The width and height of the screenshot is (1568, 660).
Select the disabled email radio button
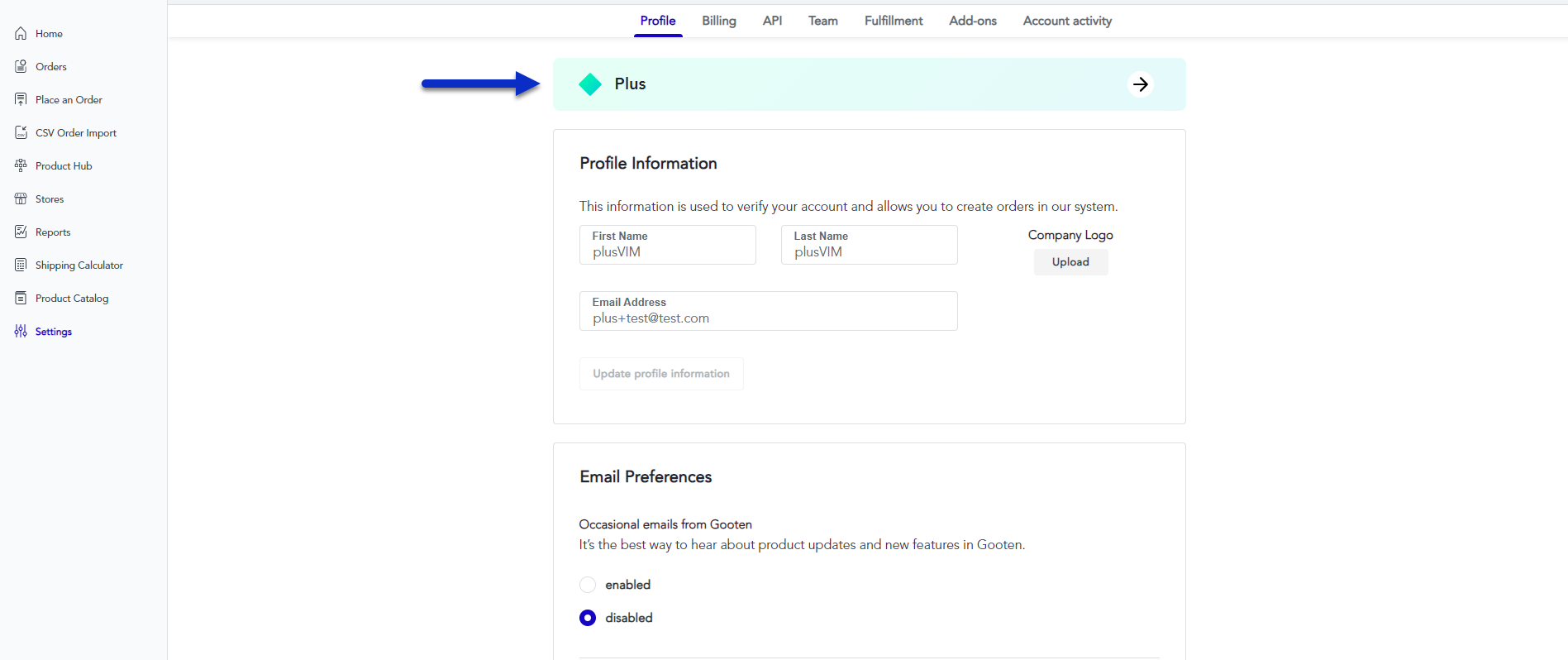[x=588, y=618]
